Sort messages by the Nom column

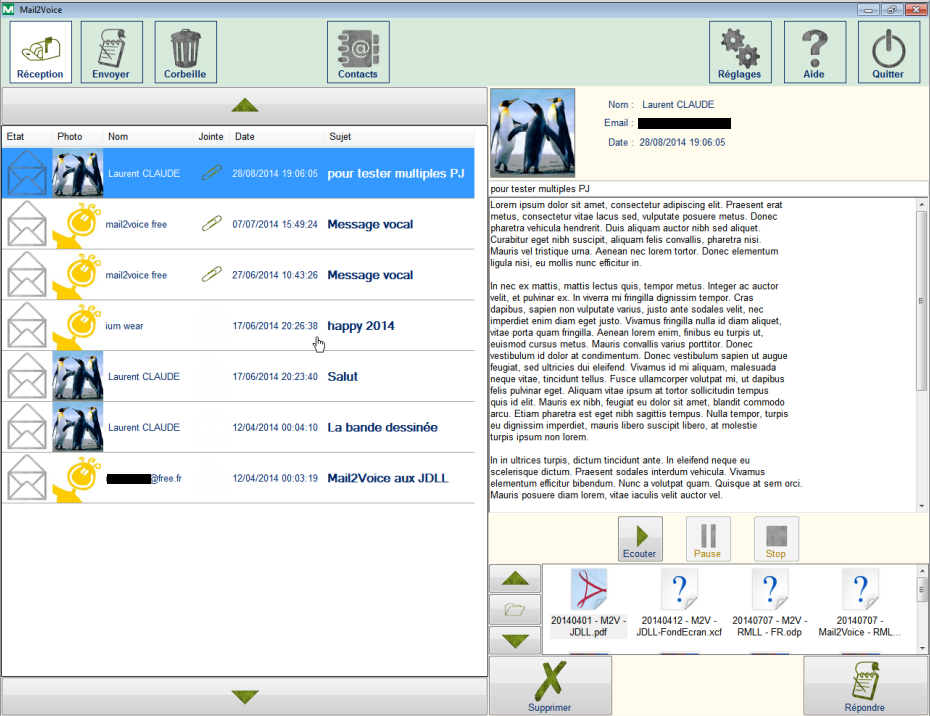coord(148,136)
